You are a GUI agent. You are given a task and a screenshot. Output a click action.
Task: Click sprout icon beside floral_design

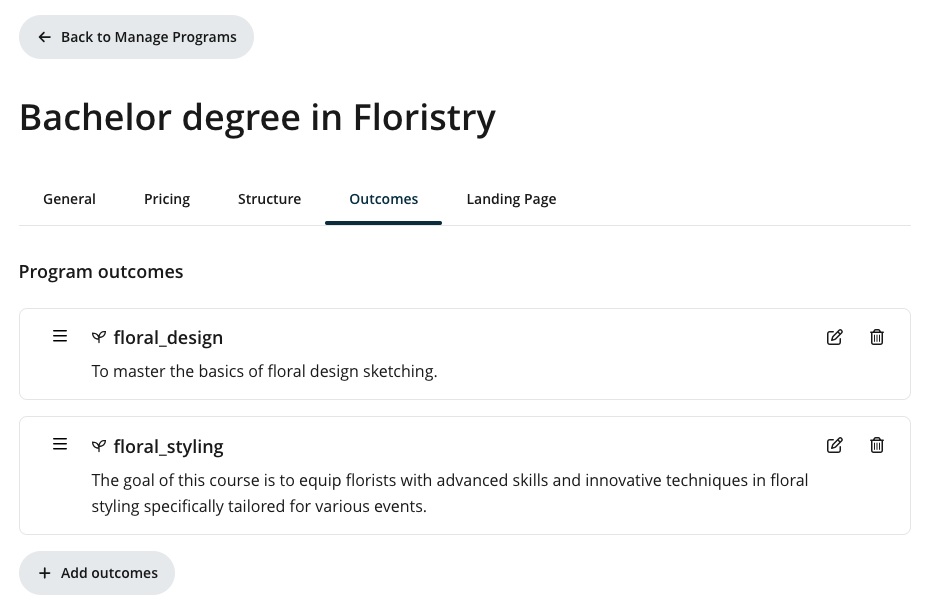(99, 337)
